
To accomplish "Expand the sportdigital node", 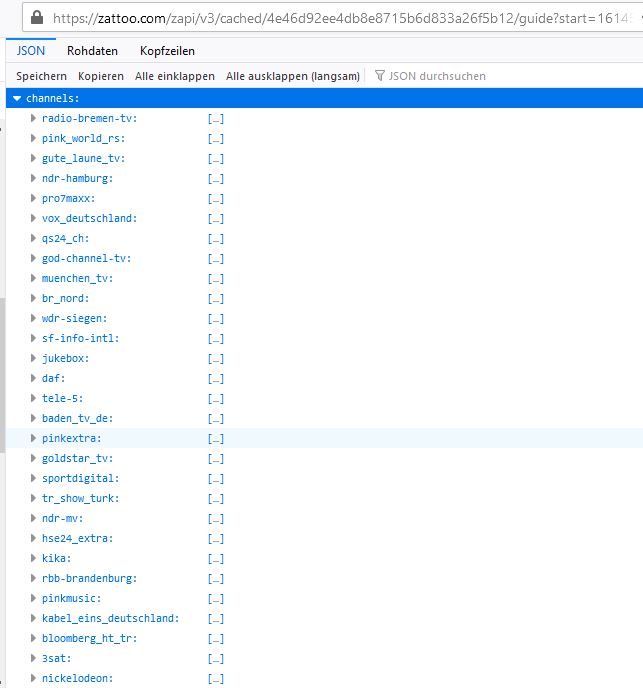I will pyautogui.click(x=33, y=478).
